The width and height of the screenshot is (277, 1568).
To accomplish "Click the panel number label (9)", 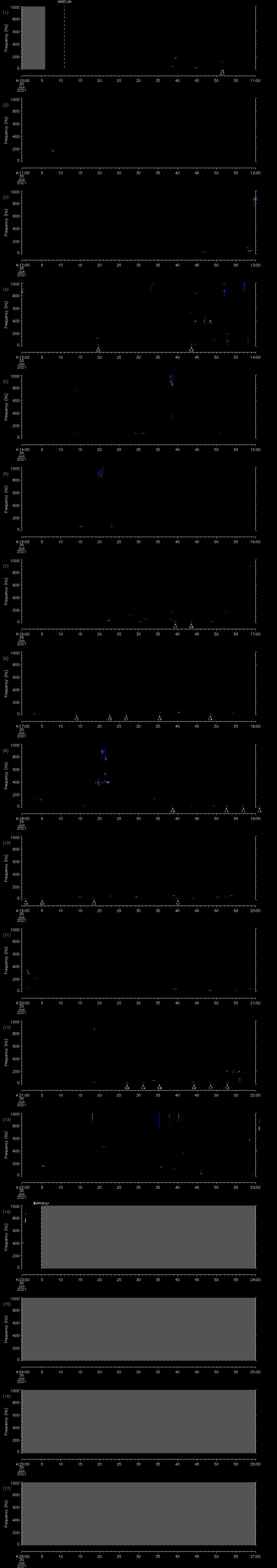I will click(5, 750).
